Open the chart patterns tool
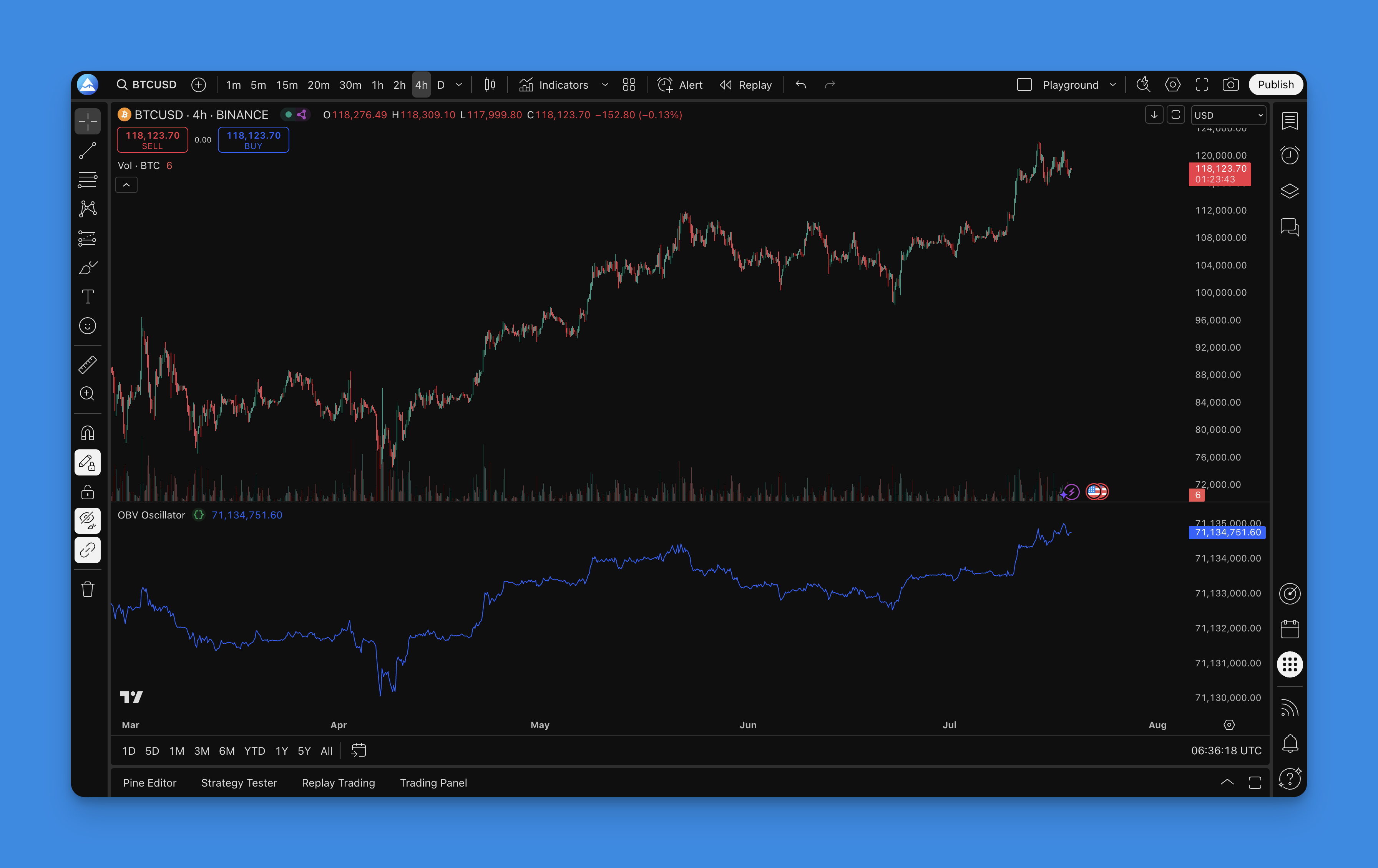This screenshot has width=1378, height=868. click(88, 209)
